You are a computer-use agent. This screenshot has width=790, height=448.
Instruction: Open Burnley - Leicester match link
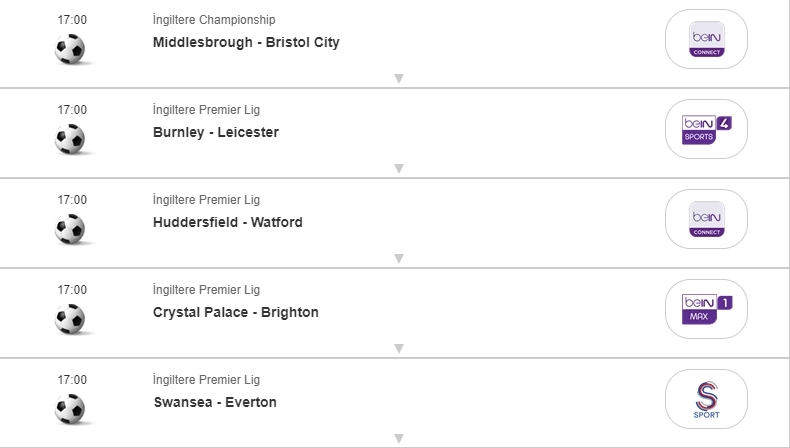(x=216, y=132)
